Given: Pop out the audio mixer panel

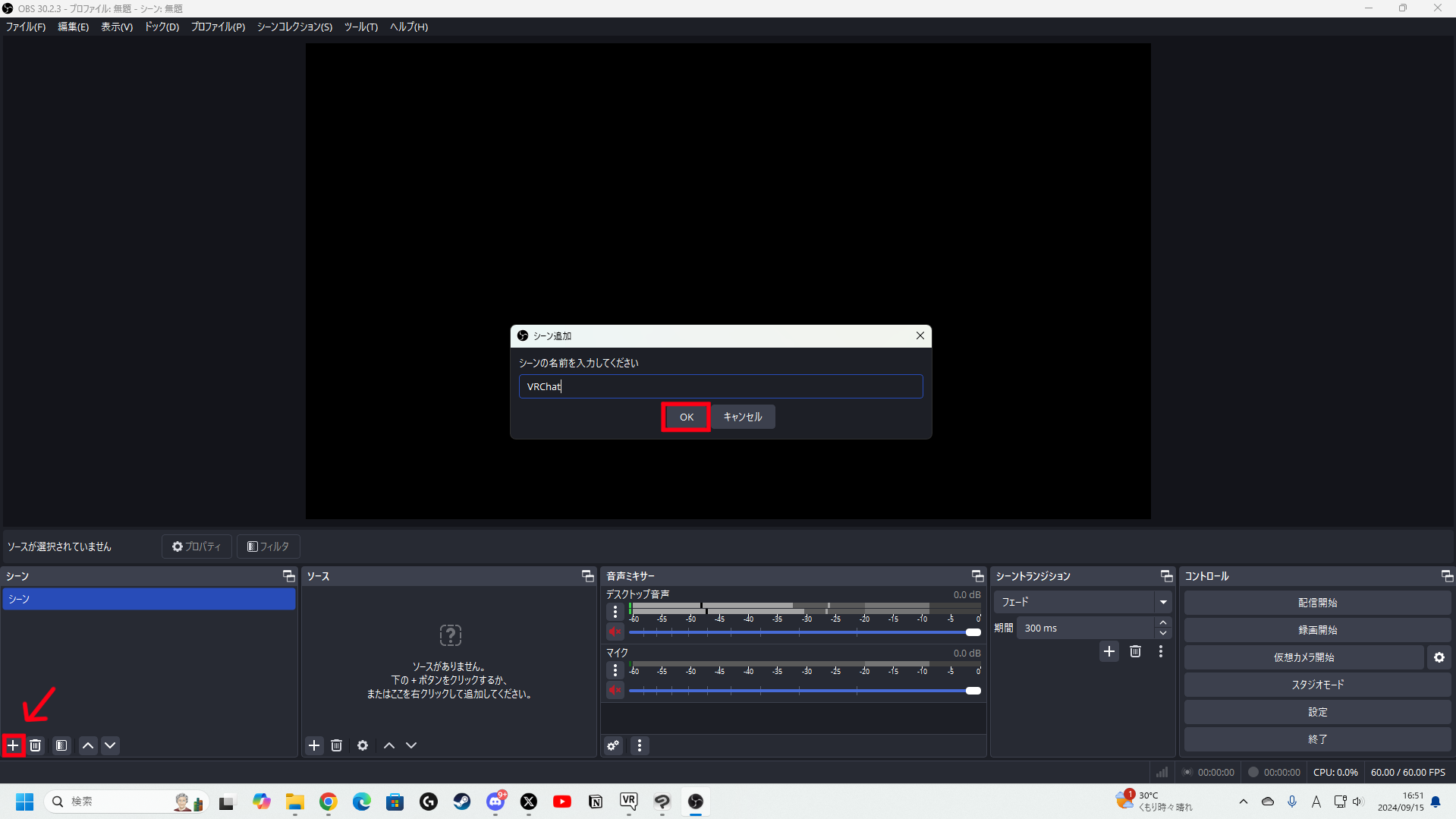Looking at the screenshot, I should (x=977, y=575).
